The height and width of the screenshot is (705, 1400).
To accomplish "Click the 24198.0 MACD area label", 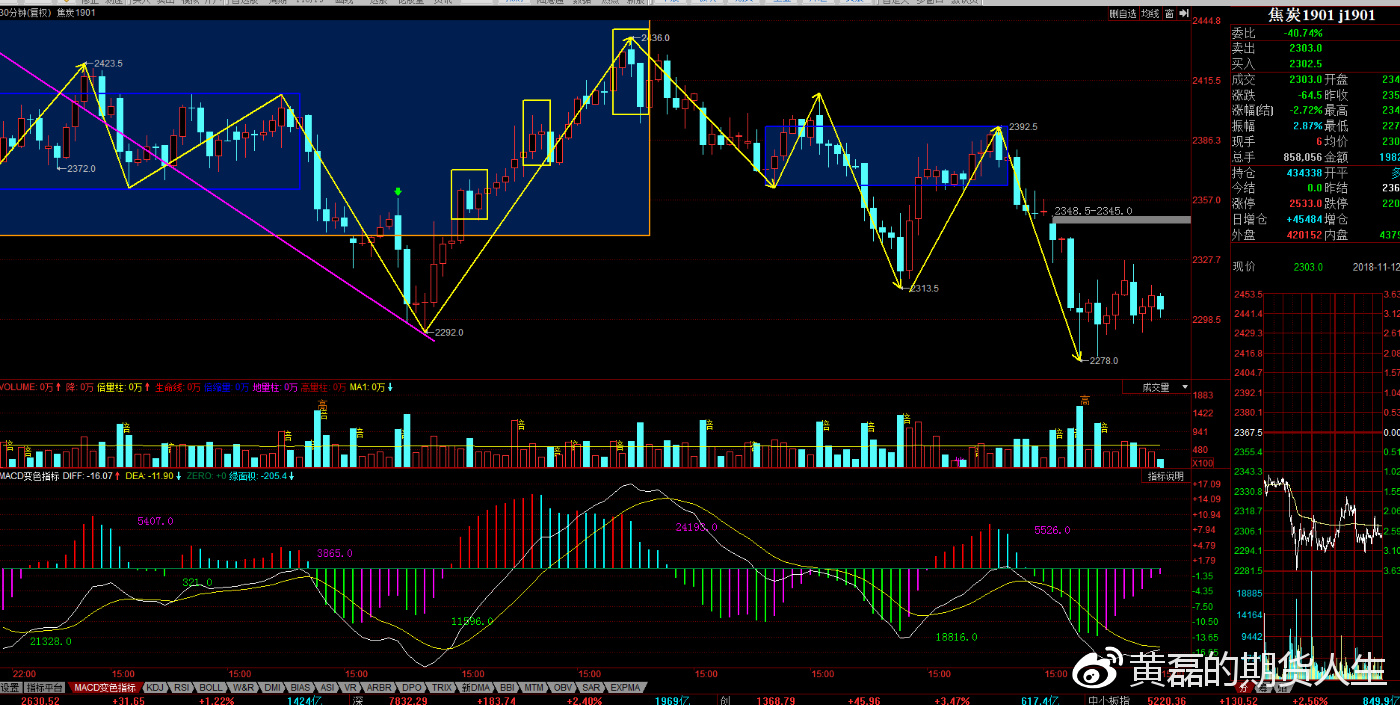I will coord(696,526).
